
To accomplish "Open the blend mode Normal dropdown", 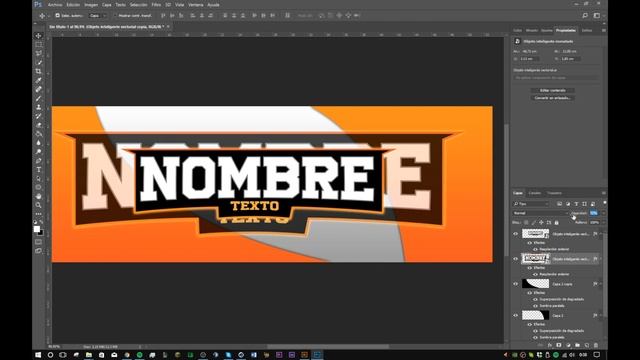I will point(540,213).
